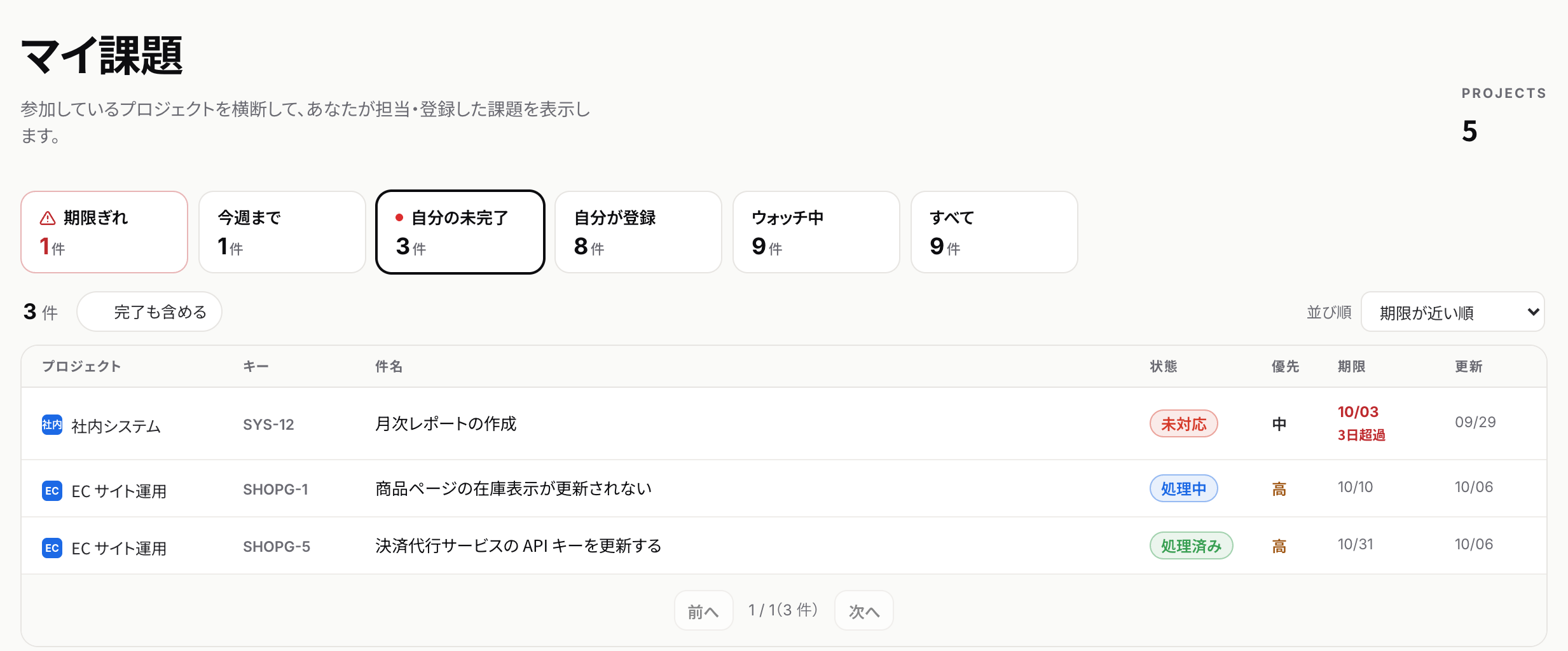Screen dimensions: 1568x651
Task: Click the SHOPG-5 issue key
Action: pyautogui.click(x=277, y=547)
